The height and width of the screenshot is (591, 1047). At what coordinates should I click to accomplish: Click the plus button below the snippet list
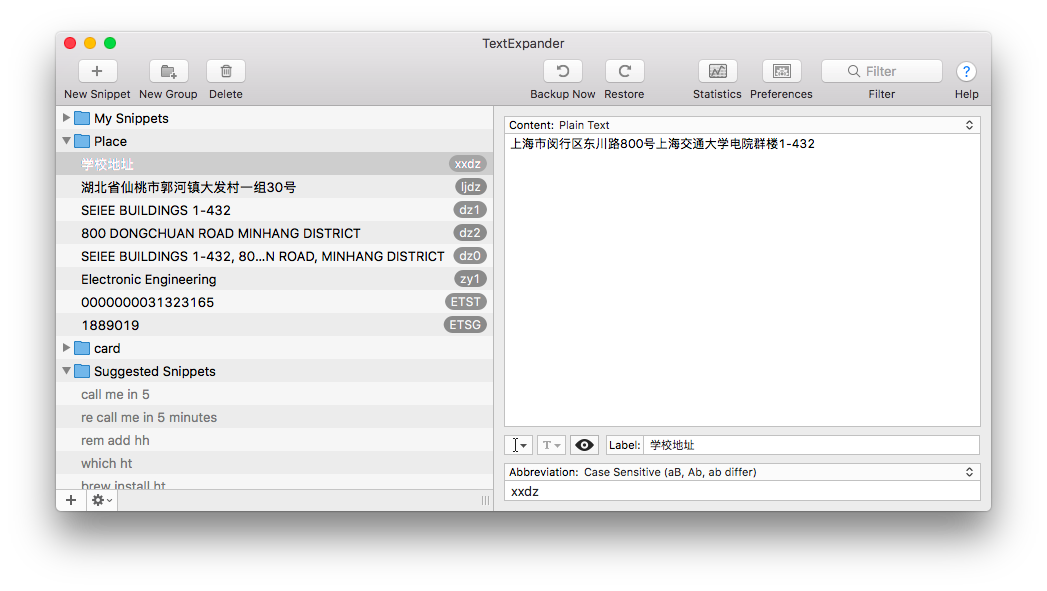(71, 500)
